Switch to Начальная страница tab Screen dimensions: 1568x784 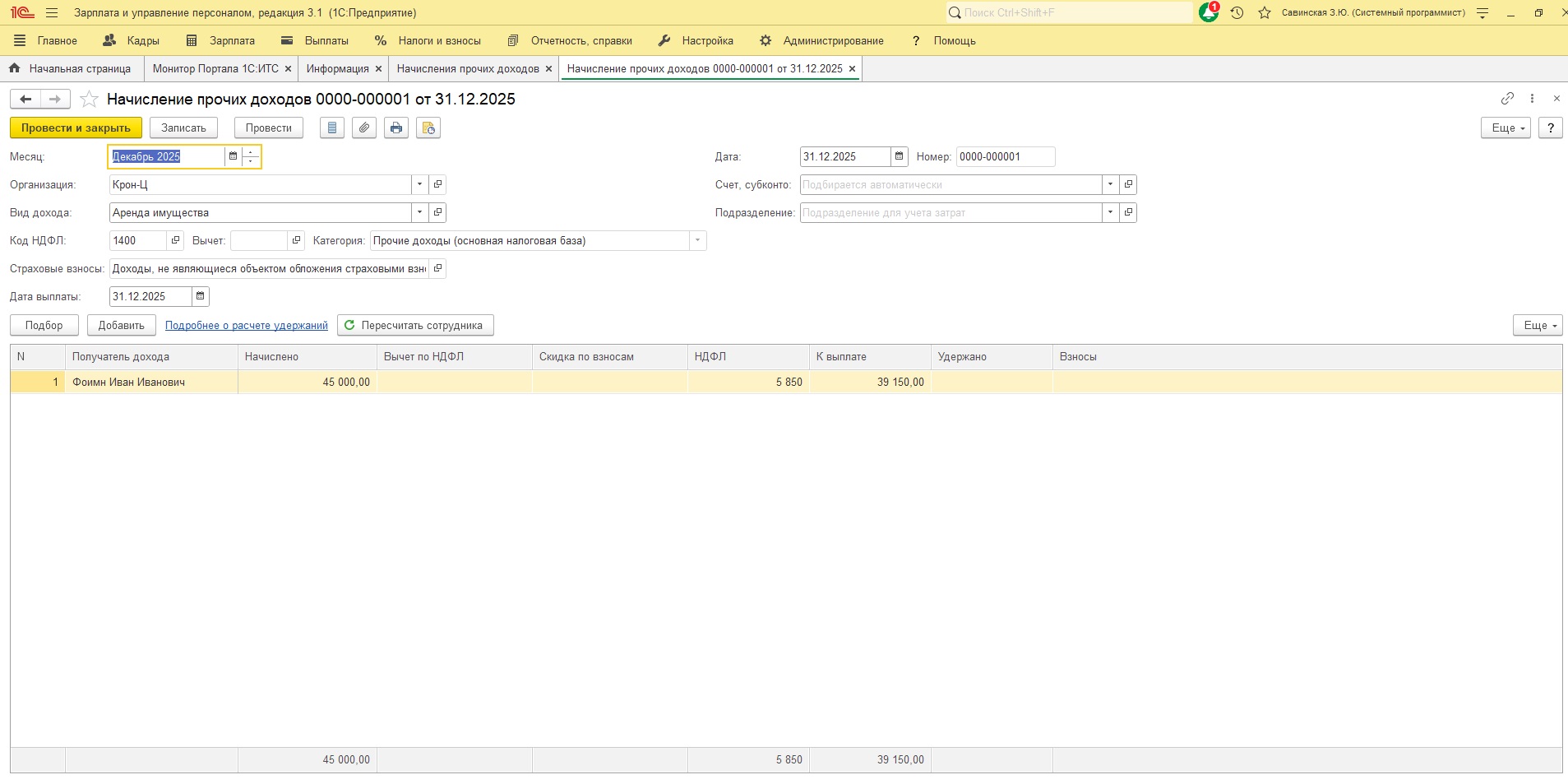click(x=72, y=69)
